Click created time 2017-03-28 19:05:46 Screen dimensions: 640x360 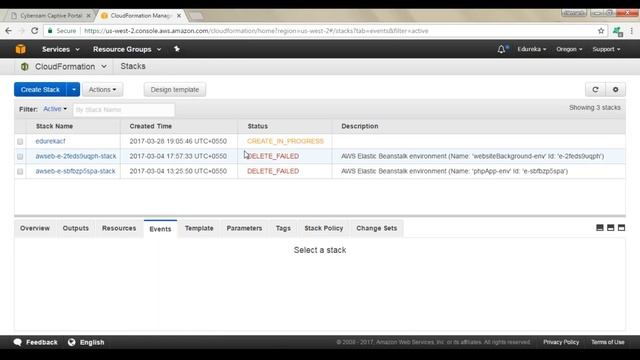(178, 141)
